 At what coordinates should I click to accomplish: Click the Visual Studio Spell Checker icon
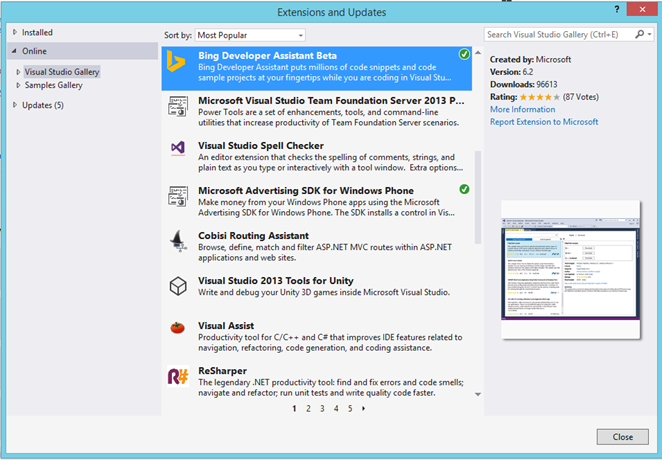point(178,149)
